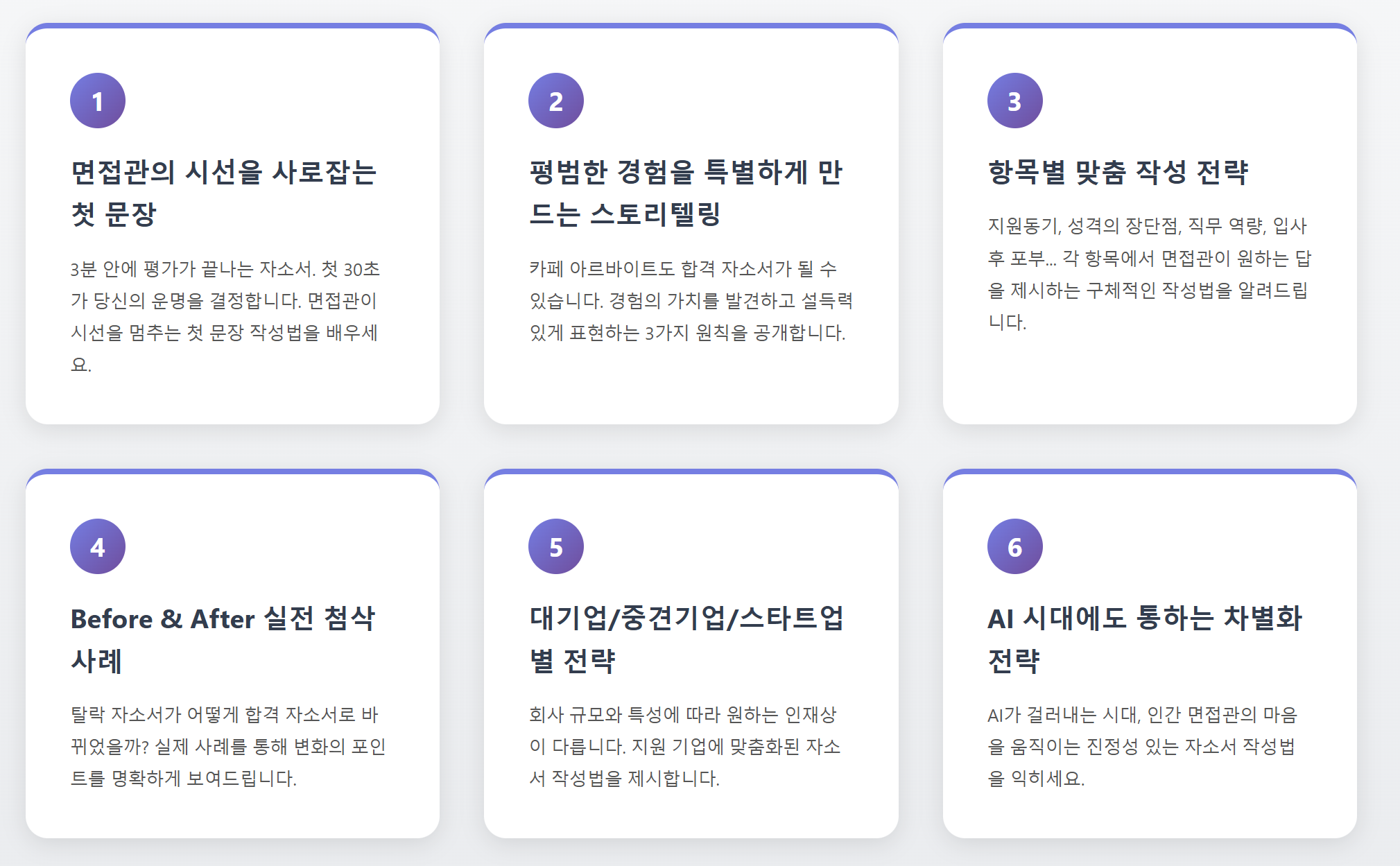The width and height of the screenshot is (1400, 866).
Task: Click the number 4 circle badge
Action: pyautogui.click(x=98, y=546)
